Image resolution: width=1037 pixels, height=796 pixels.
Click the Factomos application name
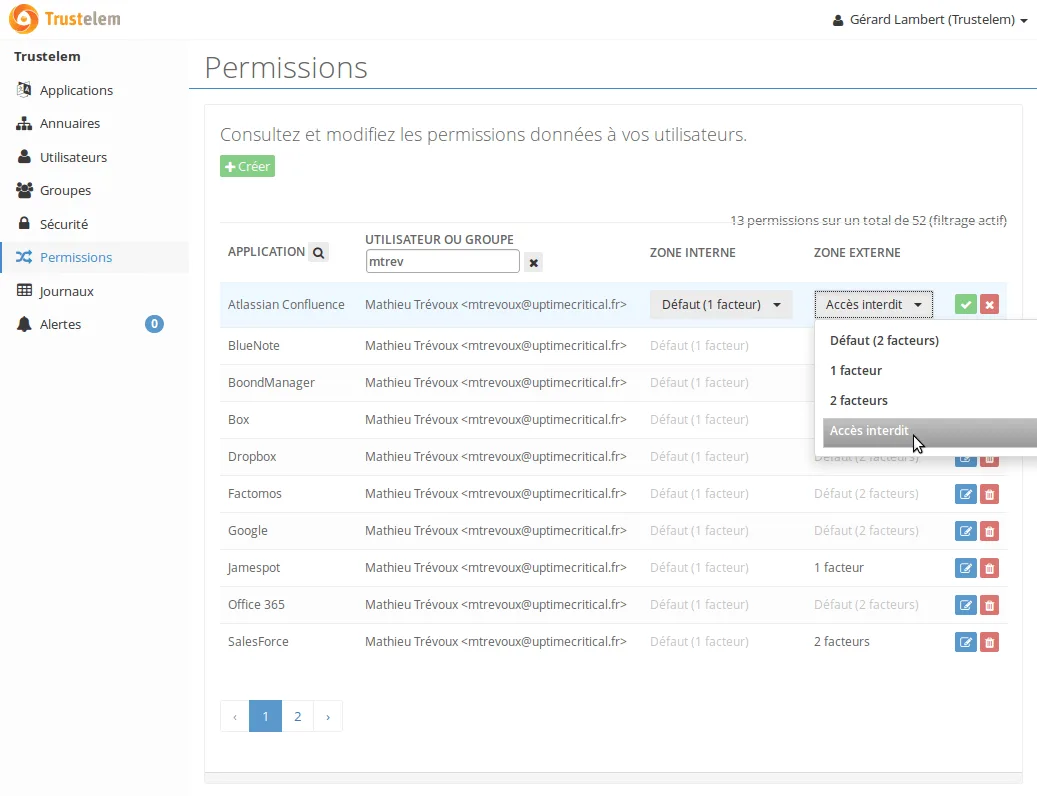pyautogui.click(x=255, y=494)
